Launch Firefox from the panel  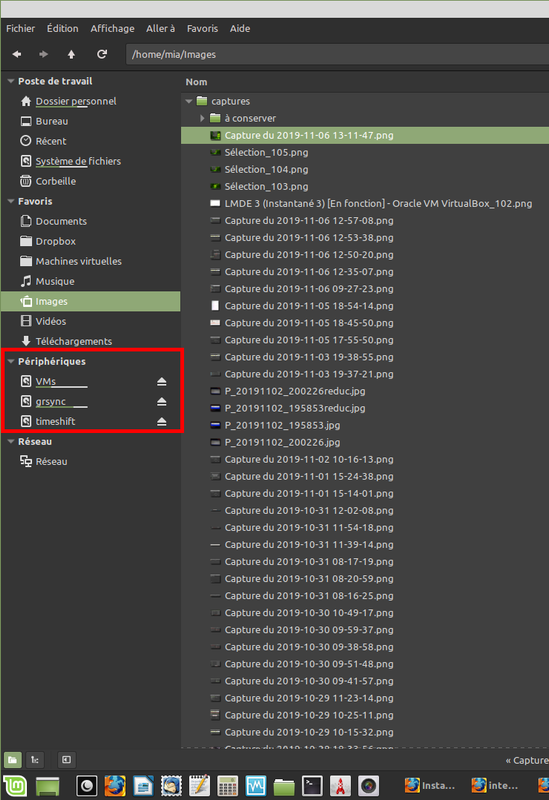[115, 786]
